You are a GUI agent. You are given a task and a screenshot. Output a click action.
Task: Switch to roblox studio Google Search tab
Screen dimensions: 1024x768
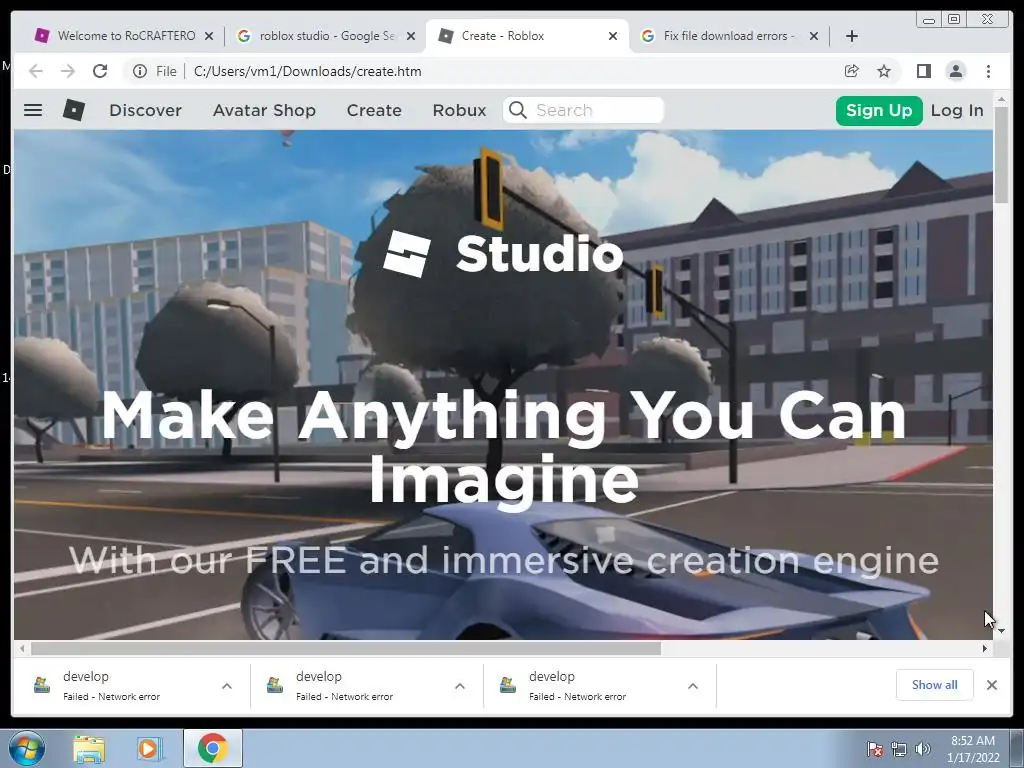pos(325,36)
